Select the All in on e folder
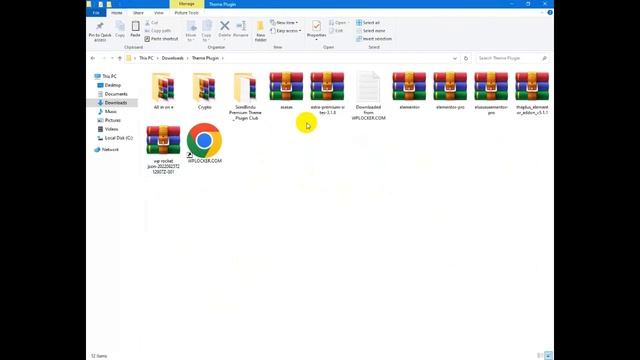 coord(163,91)
